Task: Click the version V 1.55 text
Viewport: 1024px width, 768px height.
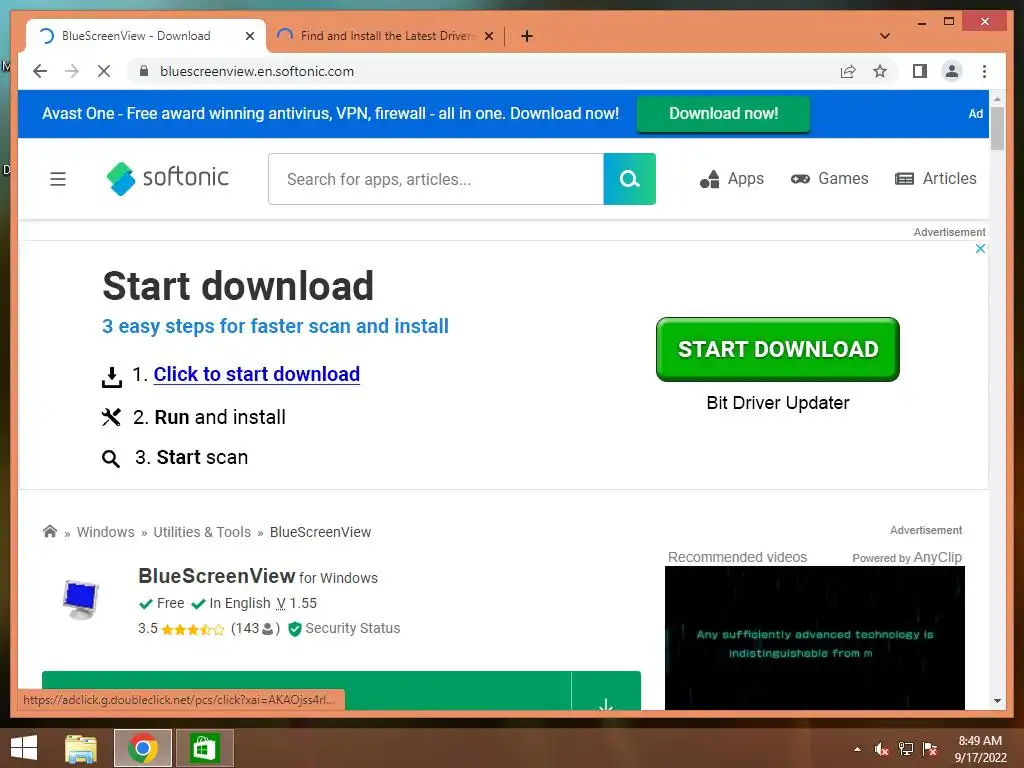Action: pyautogui.click(x=296, y=603)
